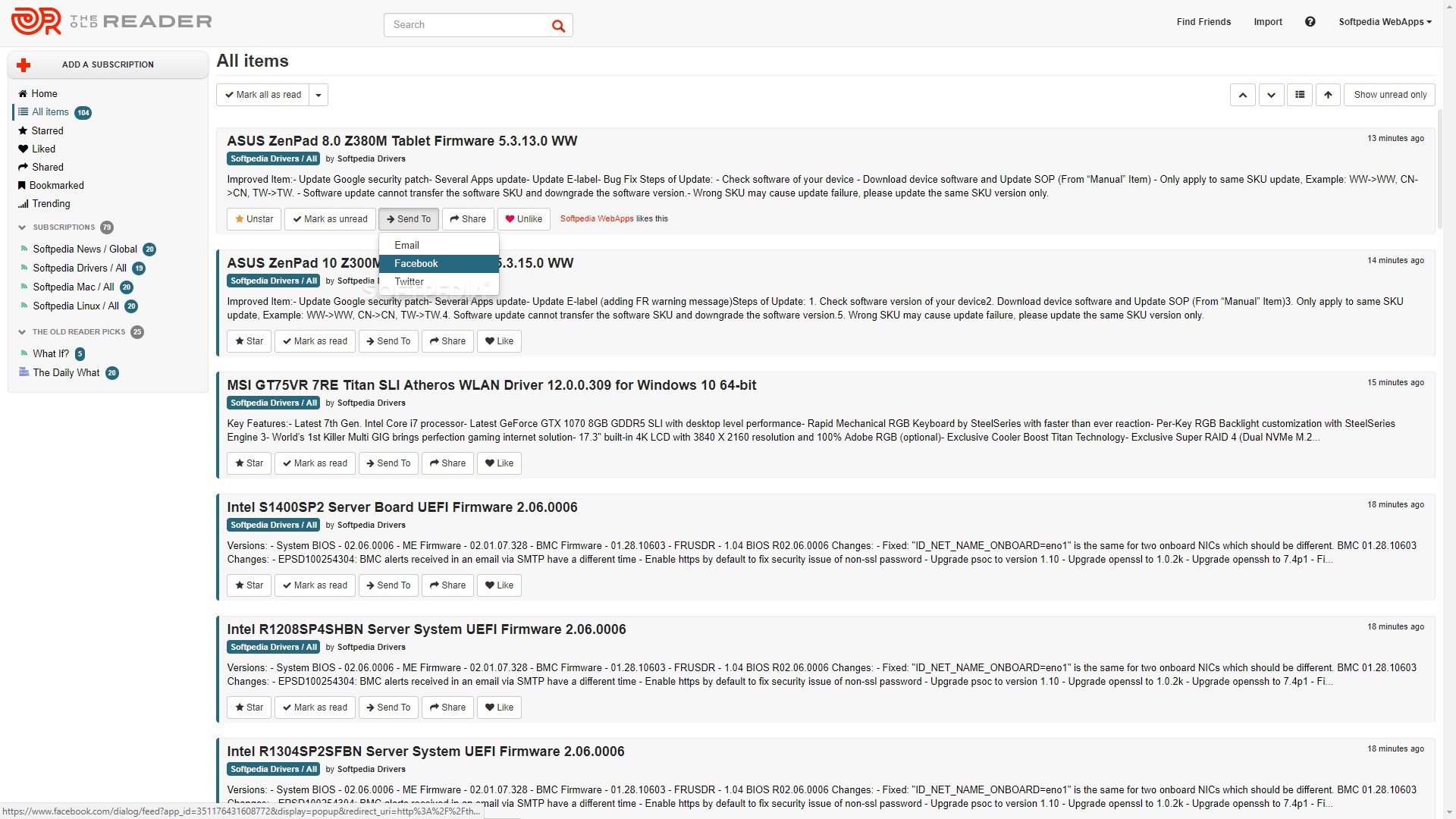Mark ASUS ZenPad 8.0 item as unread
This screenshot has height=819, width=1456.
[x=330, y=219]
